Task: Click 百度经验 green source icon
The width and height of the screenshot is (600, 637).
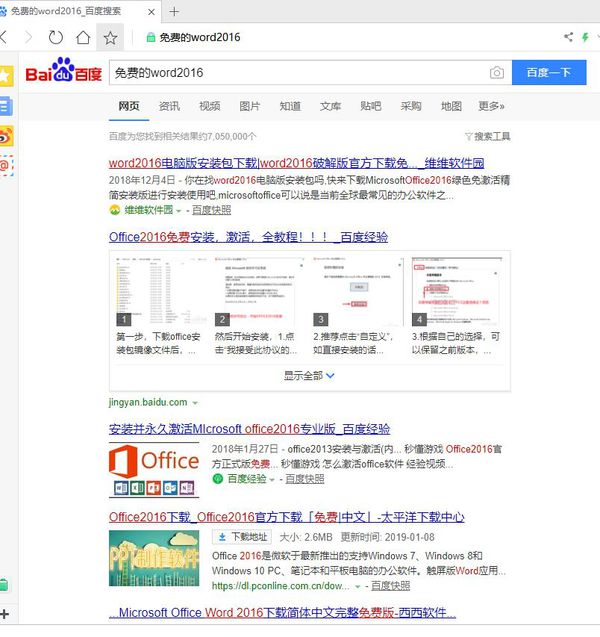Action: 218,479
